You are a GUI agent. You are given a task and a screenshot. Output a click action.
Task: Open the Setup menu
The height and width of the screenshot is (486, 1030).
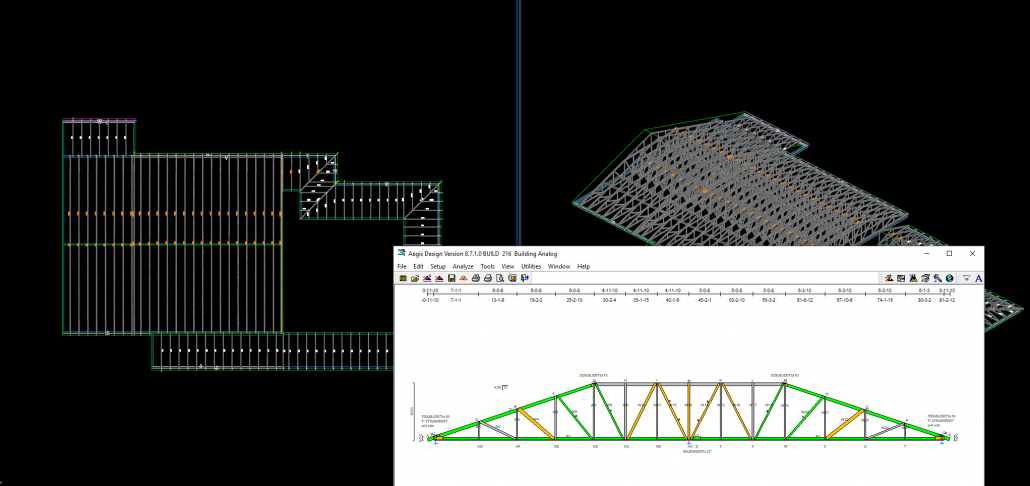(438, 266)
